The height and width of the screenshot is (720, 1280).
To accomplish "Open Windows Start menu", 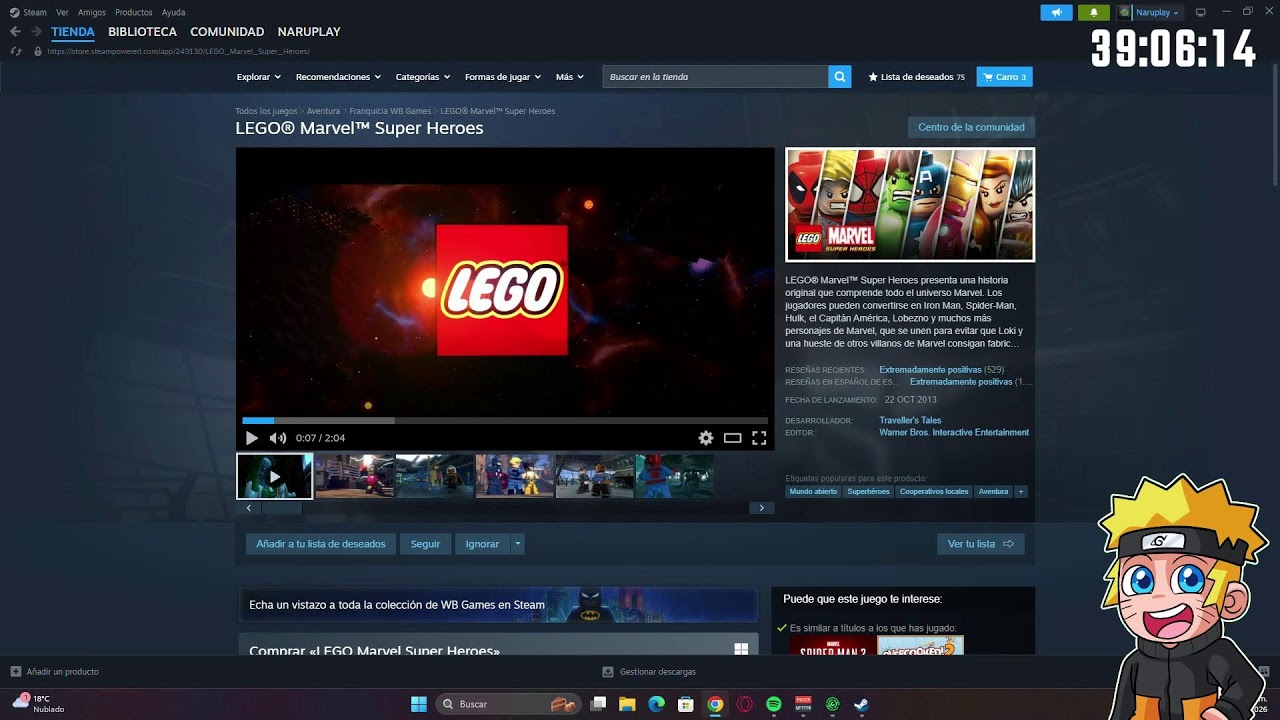I will pyautogui.click(x=419, y=704).
